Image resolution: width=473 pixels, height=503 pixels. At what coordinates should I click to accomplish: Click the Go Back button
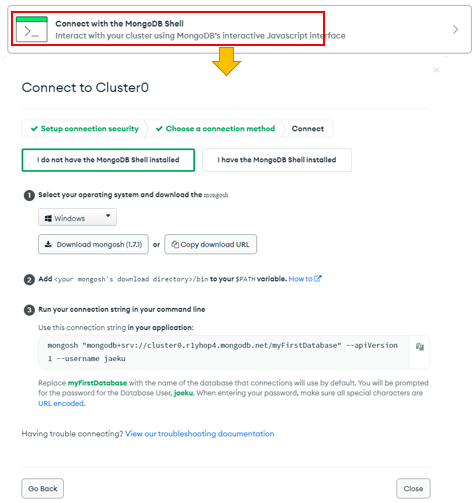(x=43, y=489)
